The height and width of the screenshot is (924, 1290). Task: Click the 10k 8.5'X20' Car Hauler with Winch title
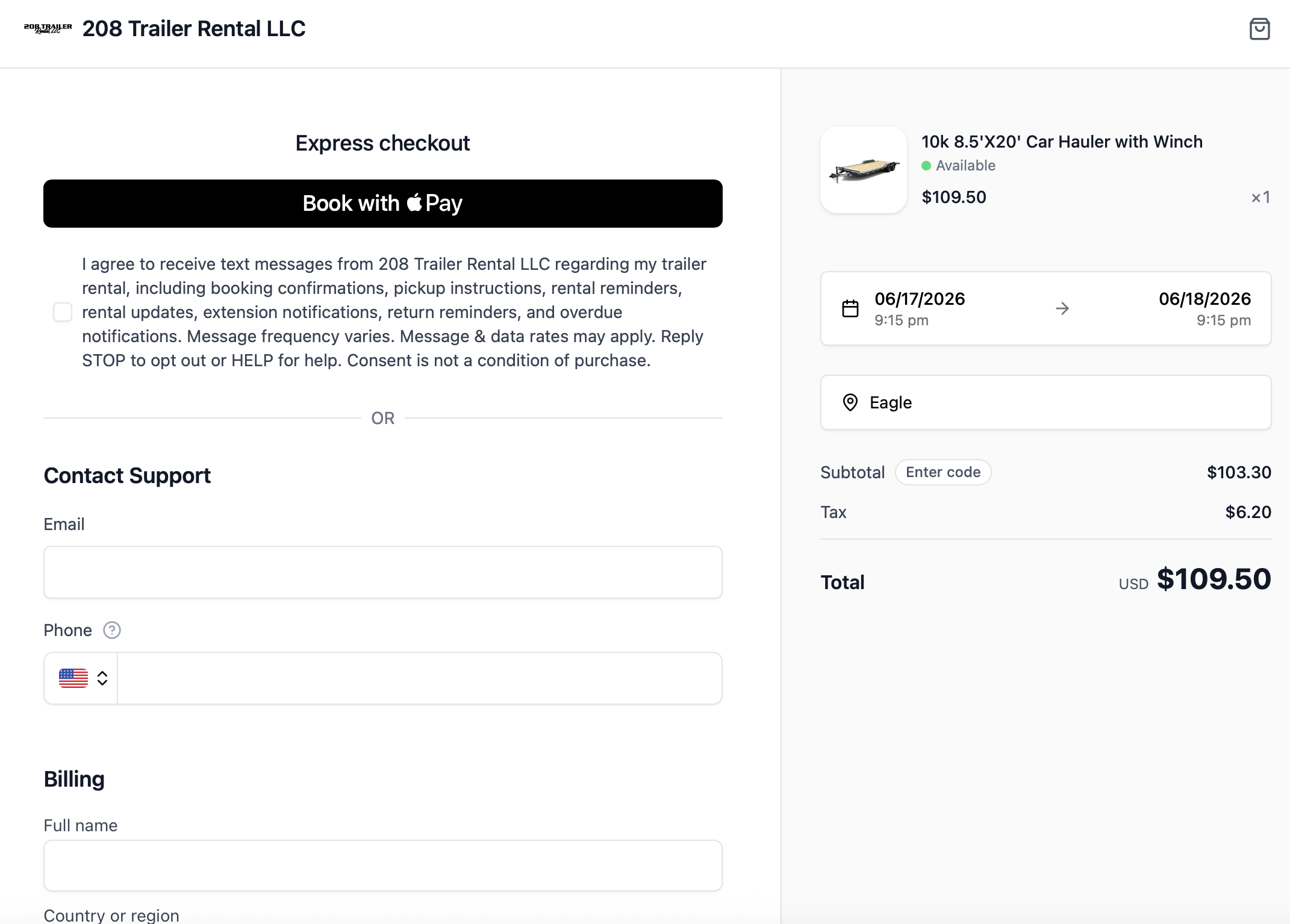[x=1062, y=142]
